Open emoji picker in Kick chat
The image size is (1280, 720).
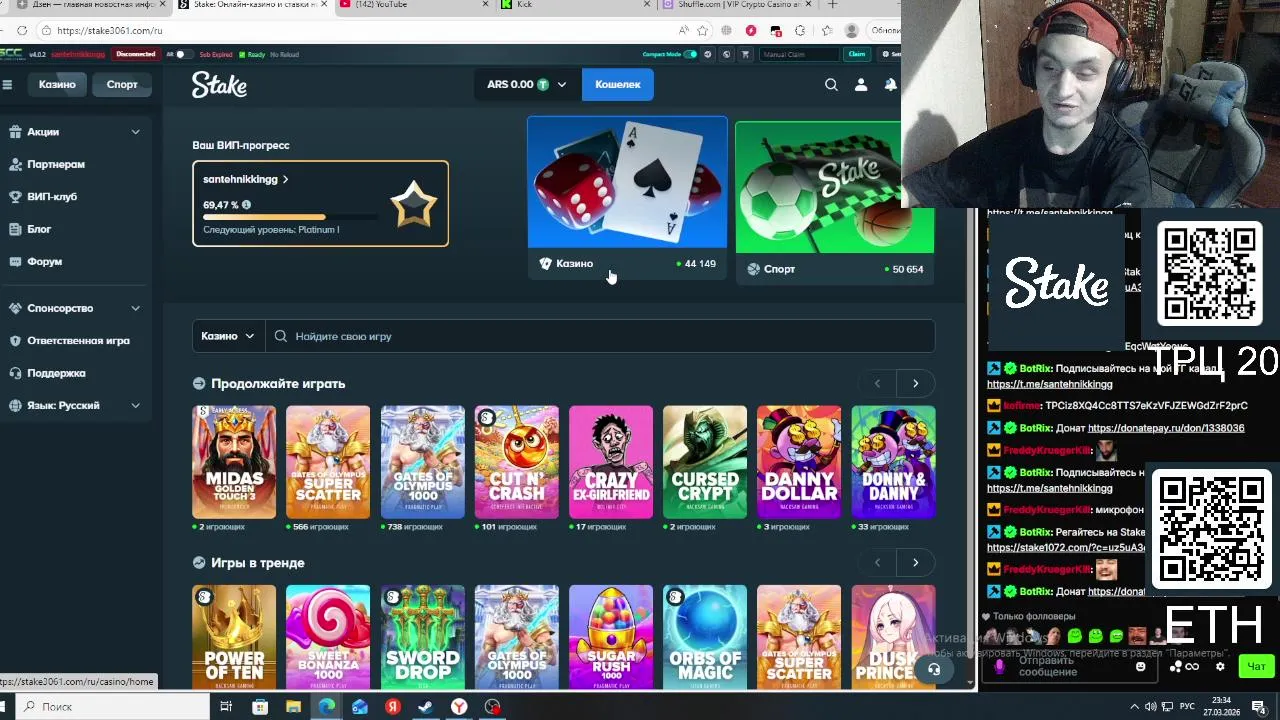coord(1140,666)
